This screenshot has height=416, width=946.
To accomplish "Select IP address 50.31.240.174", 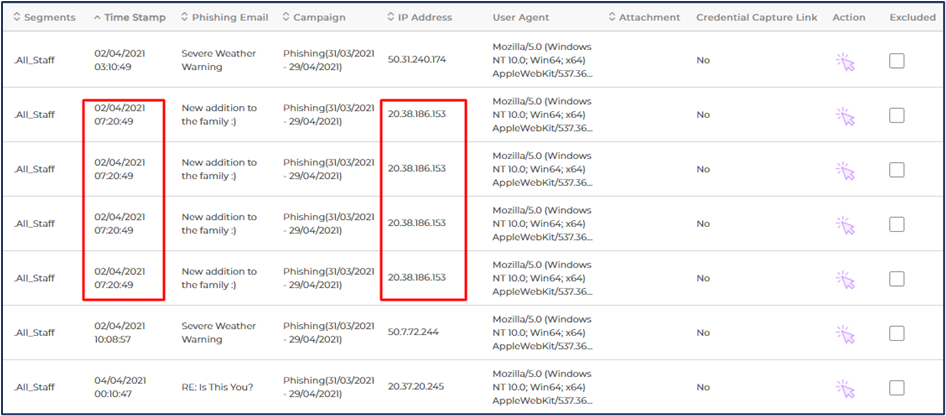I will point(417,60).
